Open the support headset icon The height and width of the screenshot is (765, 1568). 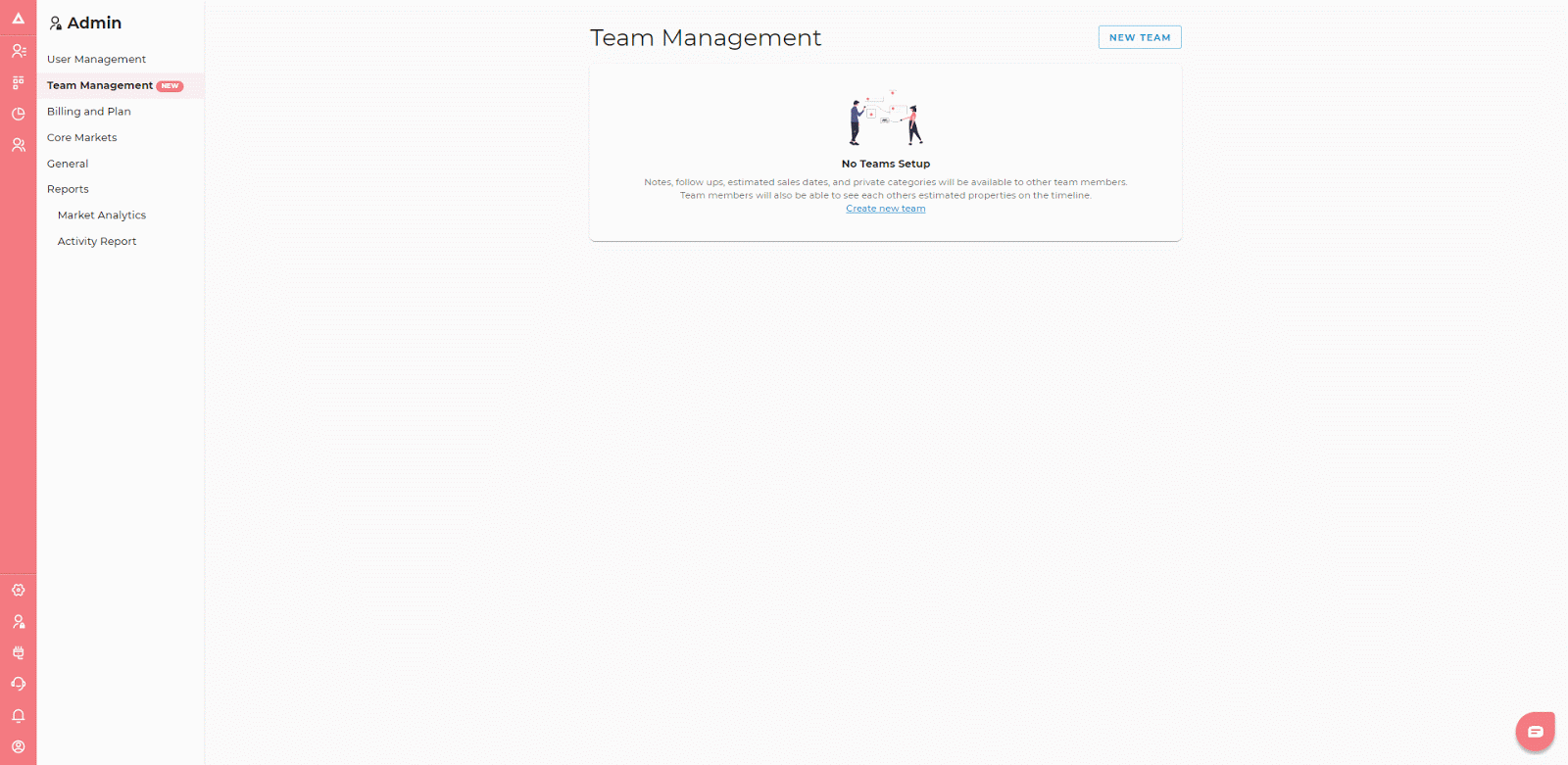(18, 684)
